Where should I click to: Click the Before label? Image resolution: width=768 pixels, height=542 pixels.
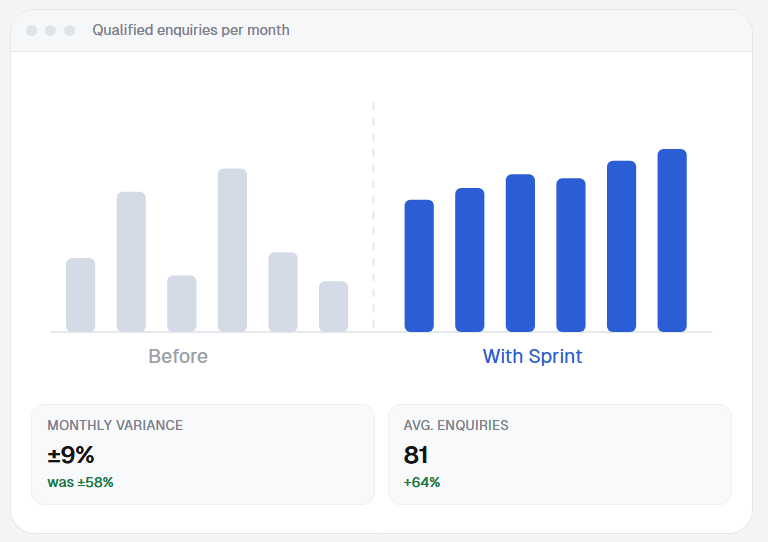pos(178,356)
